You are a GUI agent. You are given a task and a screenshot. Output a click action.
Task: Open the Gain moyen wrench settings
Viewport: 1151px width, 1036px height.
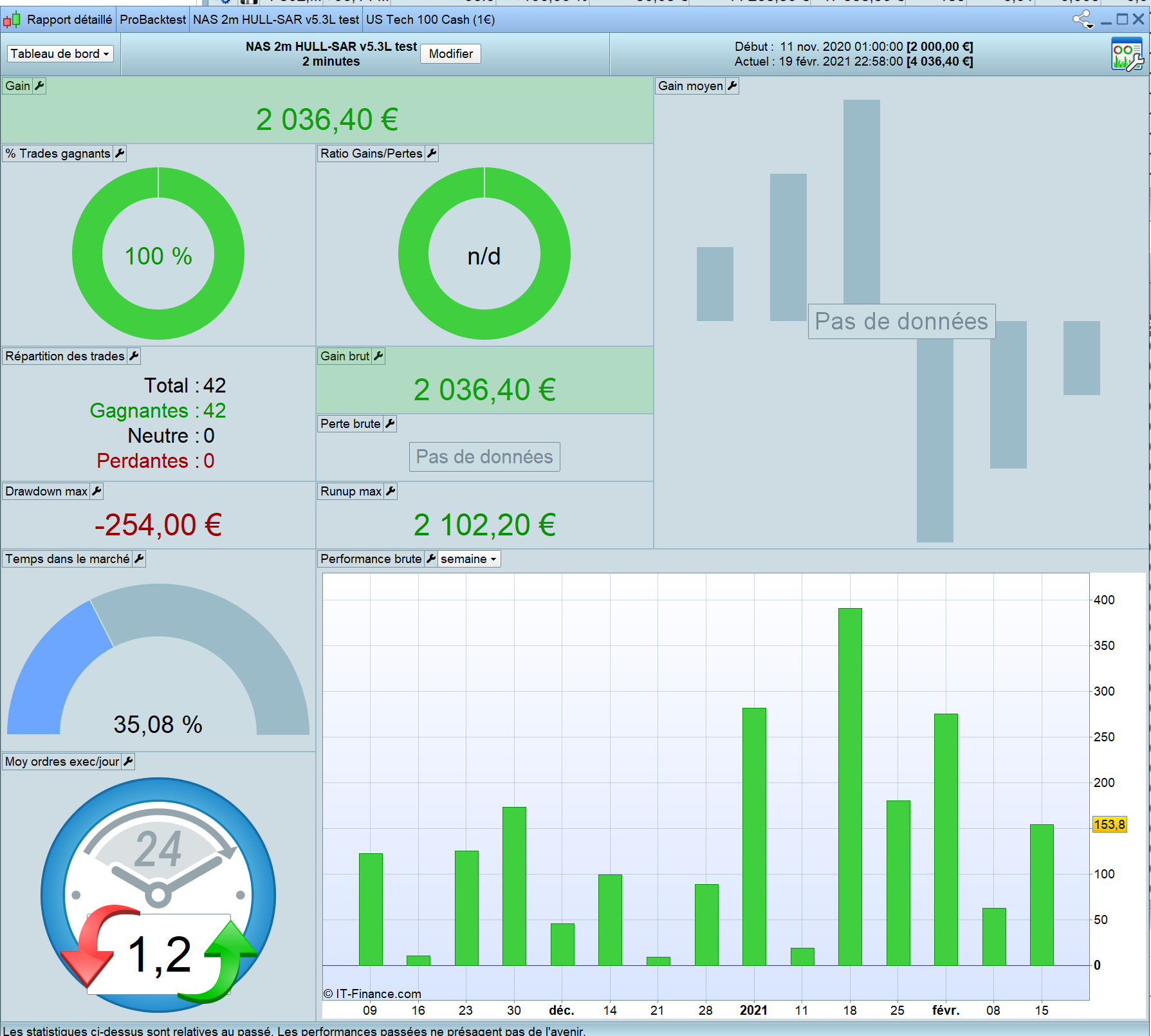click(732, 86)
